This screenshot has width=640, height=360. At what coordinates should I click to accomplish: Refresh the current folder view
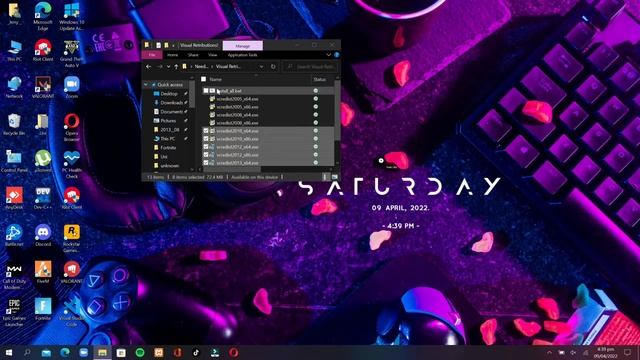coord(273,67)
